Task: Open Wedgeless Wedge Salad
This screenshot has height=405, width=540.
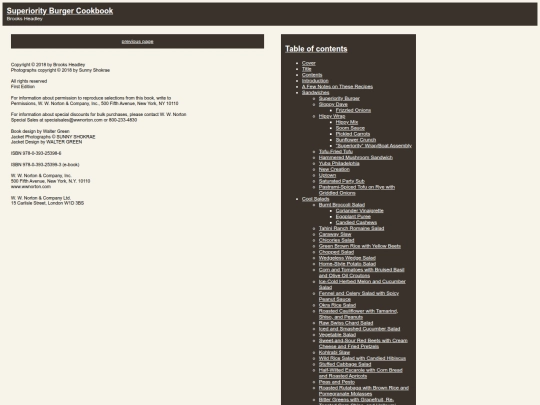Action: (347, 258)
